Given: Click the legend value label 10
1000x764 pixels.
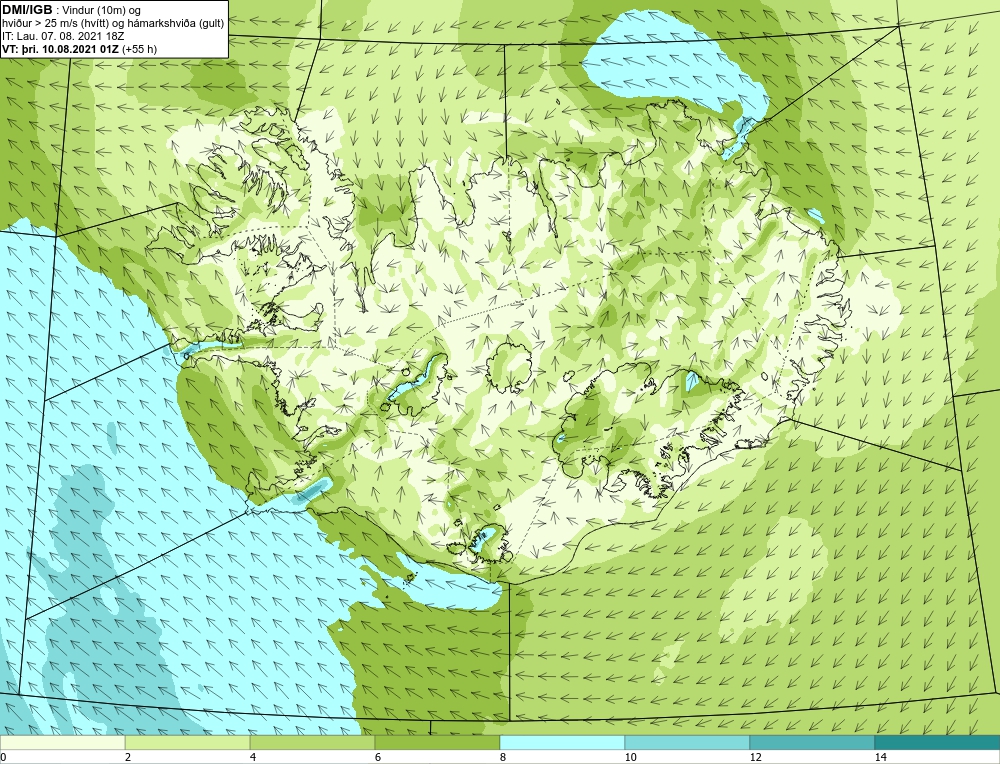Looking at the screenshot, I should click(x=630, y=757).
